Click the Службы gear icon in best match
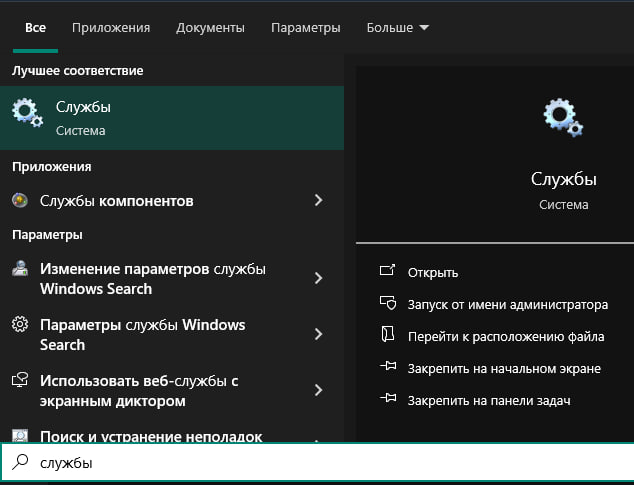Viewport: 634px width, 485px height. pyautogui.click(x=27, y=113)
